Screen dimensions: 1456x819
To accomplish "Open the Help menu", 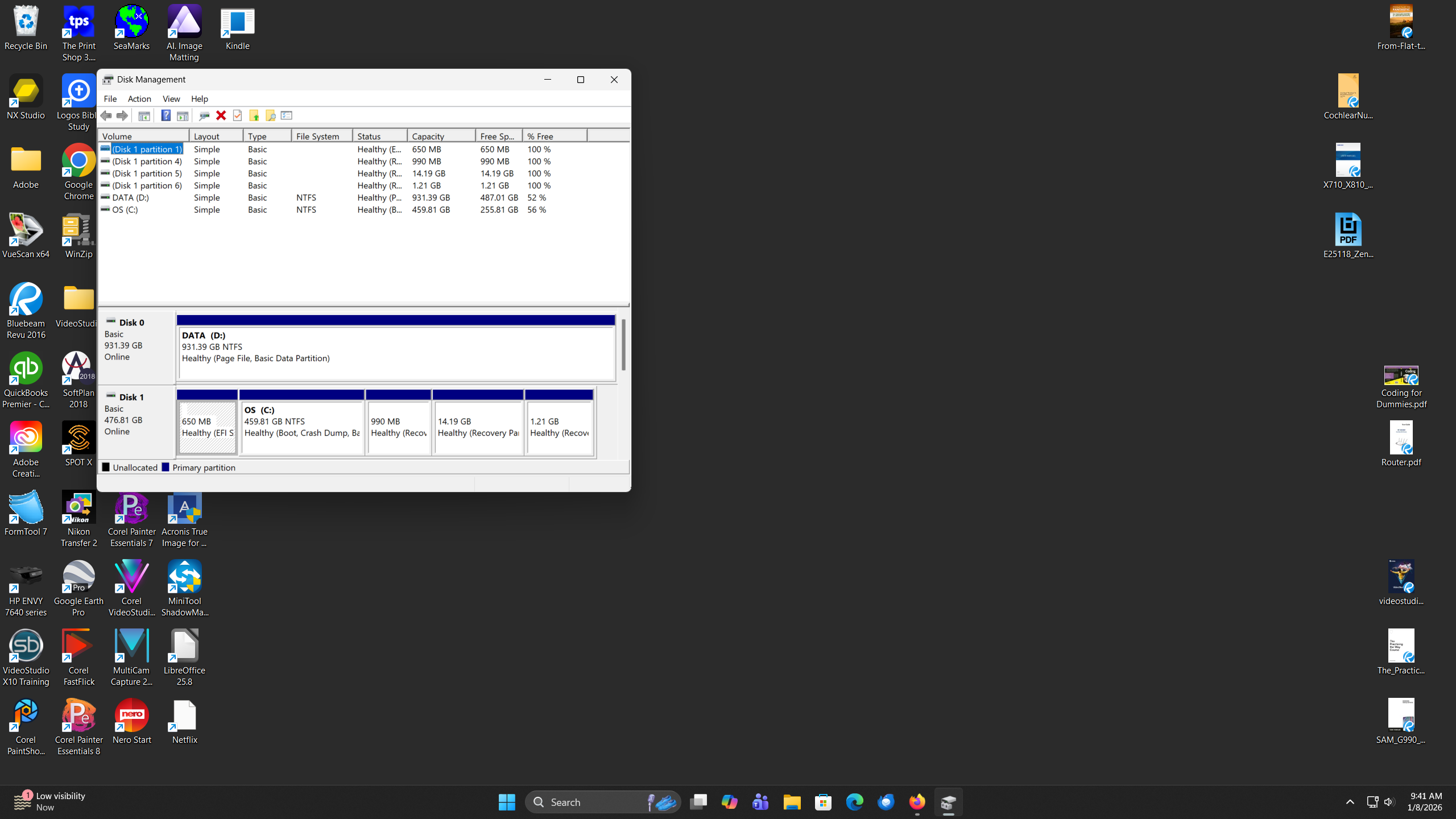I will [x=200, y=99].
